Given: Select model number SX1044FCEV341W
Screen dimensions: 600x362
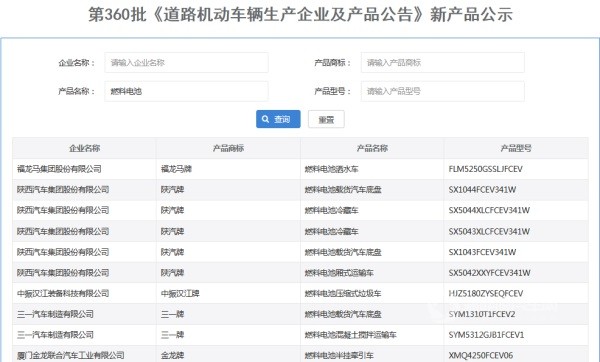Looking at the screenshot, I should tap(482, 189).
